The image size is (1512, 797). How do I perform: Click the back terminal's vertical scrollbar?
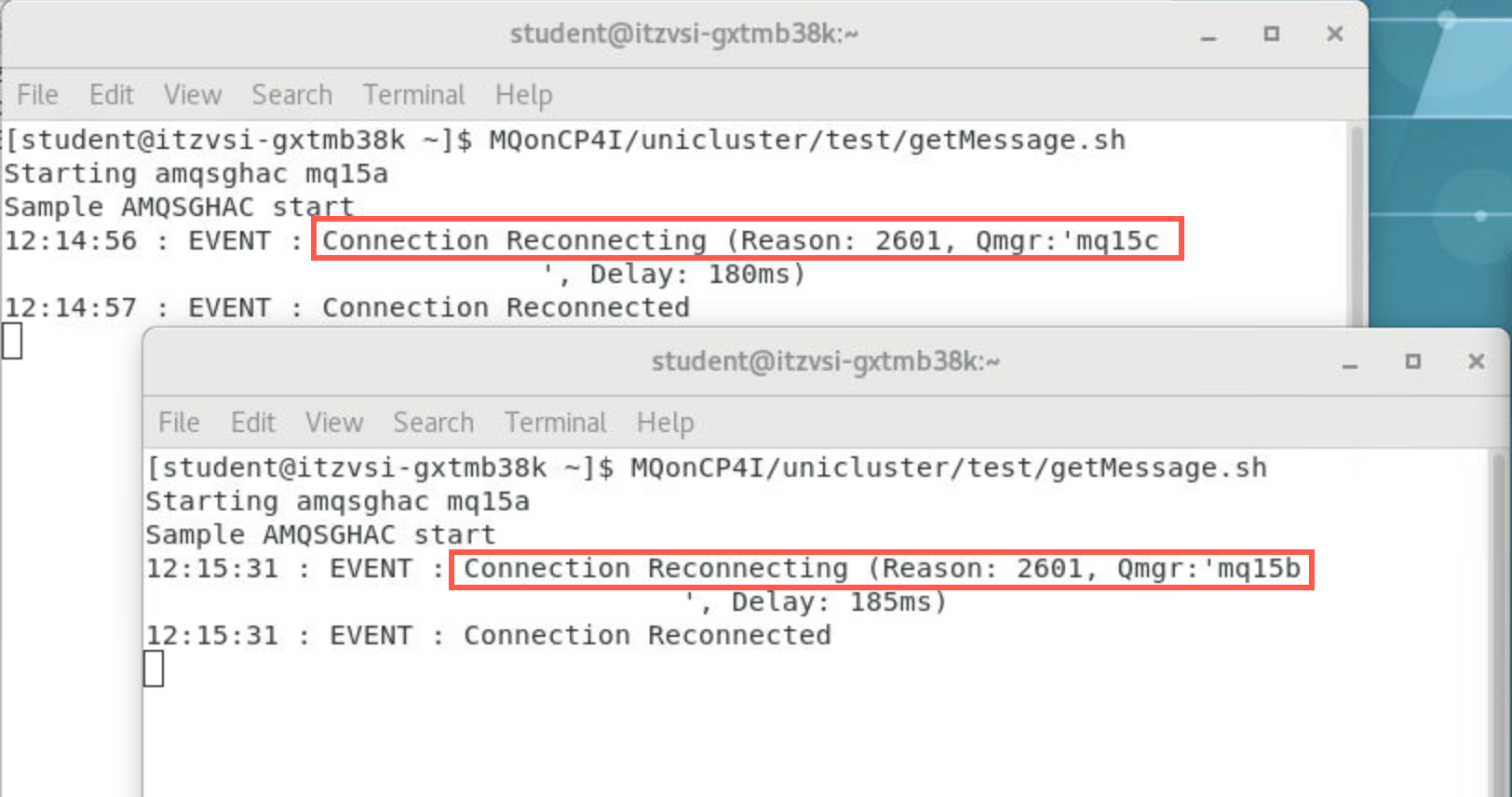(x=1357, y=223)
